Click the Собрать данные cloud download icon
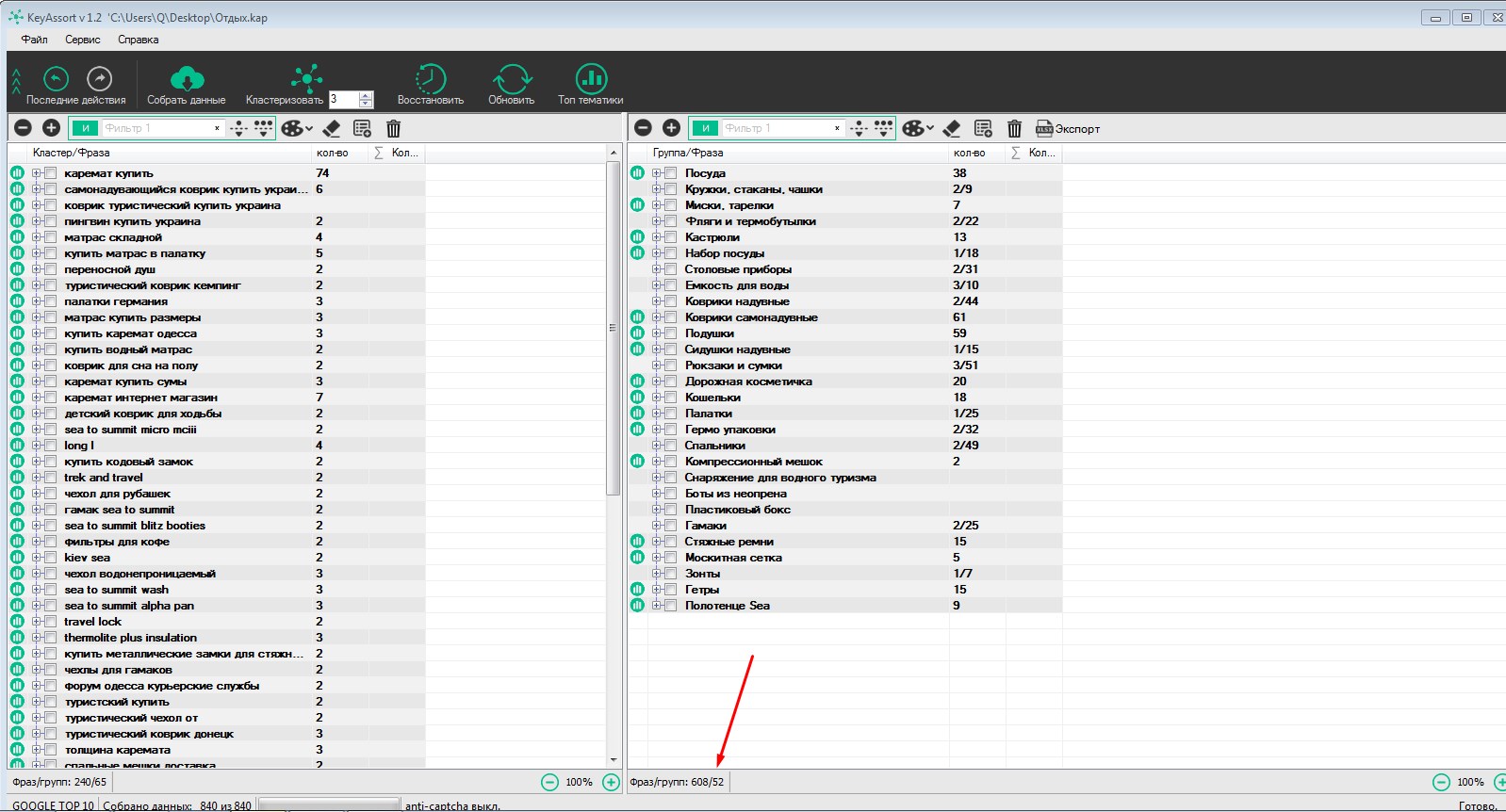The height and width of the screenshot is (812, 1506). point(187,78)
